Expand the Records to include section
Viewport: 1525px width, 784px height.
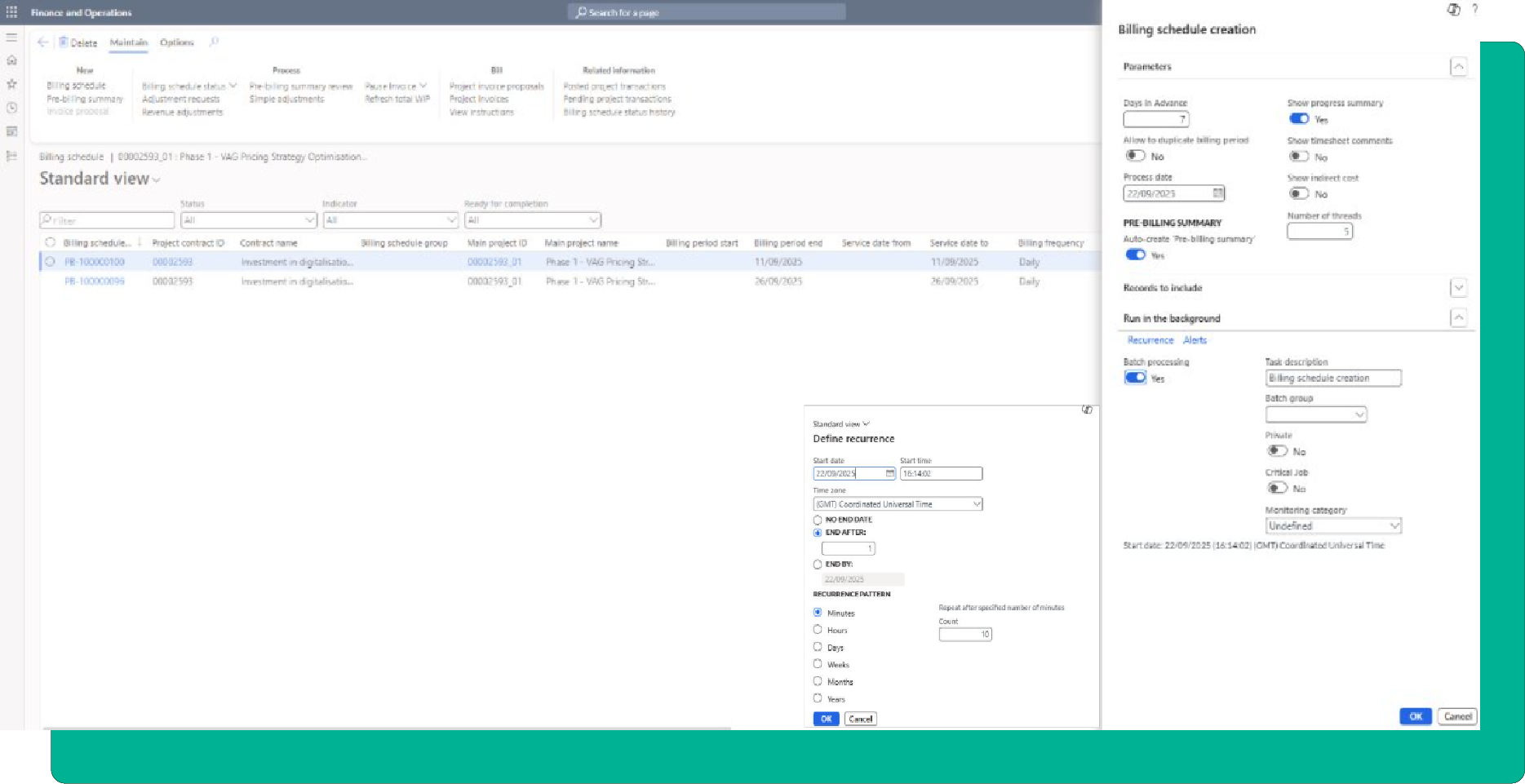(1458, 288)
